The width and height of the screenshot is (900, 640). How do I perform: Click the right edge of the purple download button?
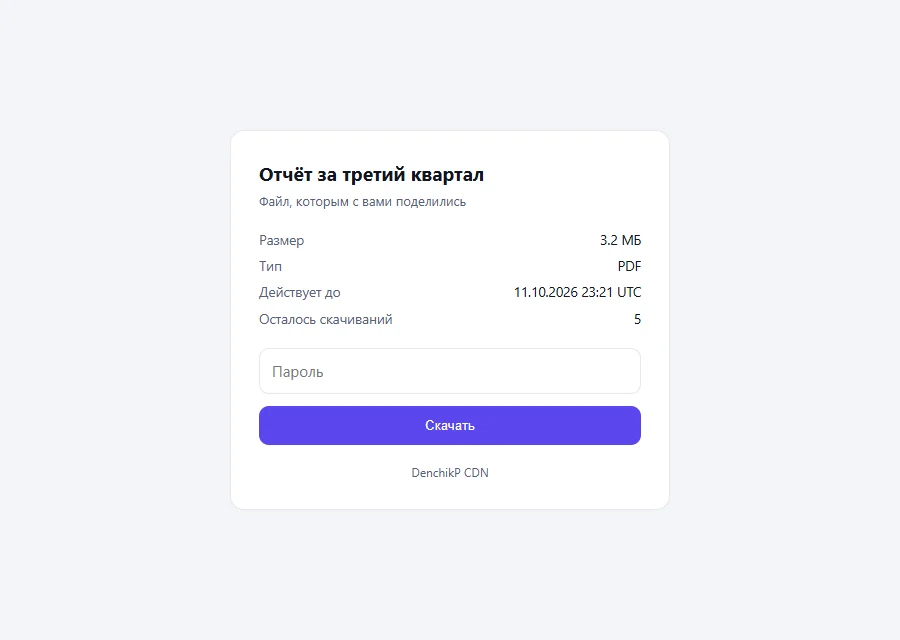point(637,425)
